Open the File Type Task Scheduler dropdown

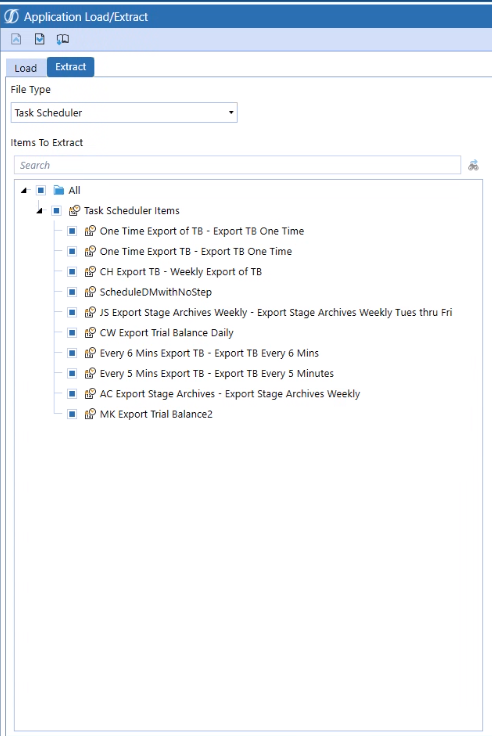(124, 113)
